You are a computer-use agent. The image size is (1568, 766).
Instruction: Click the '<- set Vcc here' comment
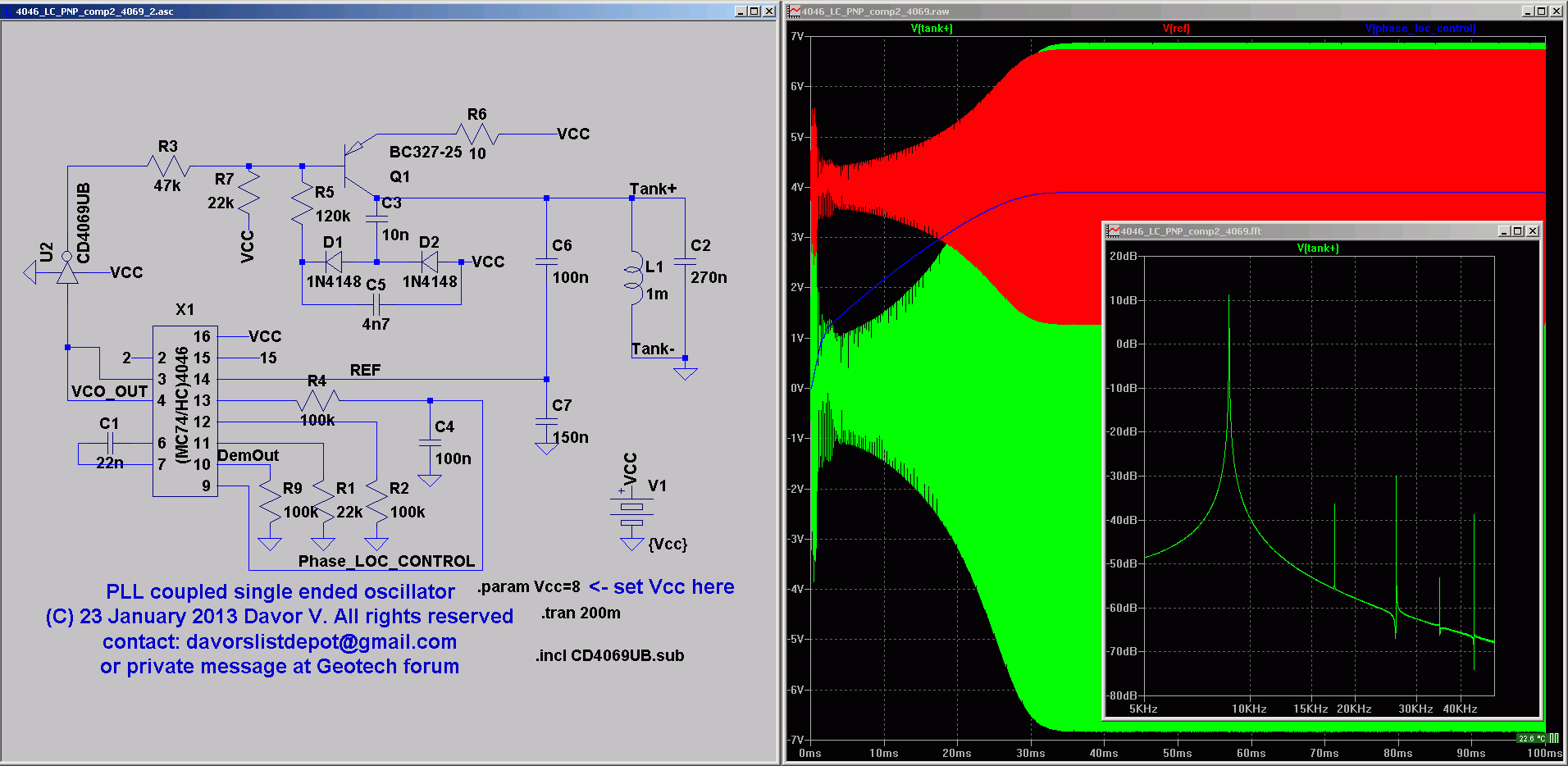coord(662,587)
